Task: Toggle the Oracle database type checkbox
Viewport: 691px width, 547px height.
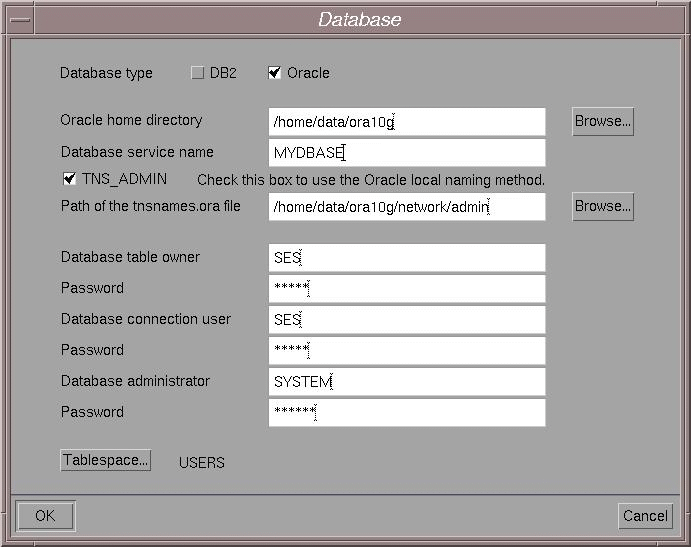Action: 275,73
